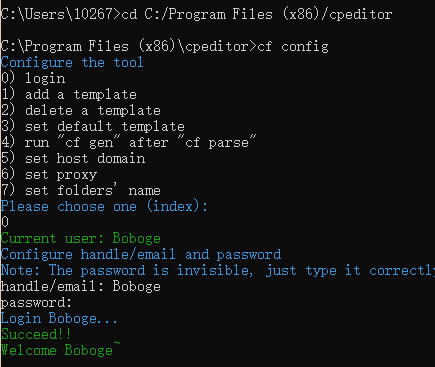
Task: Click the '5) set host domain' option
Action: click(x=73, y=158)
